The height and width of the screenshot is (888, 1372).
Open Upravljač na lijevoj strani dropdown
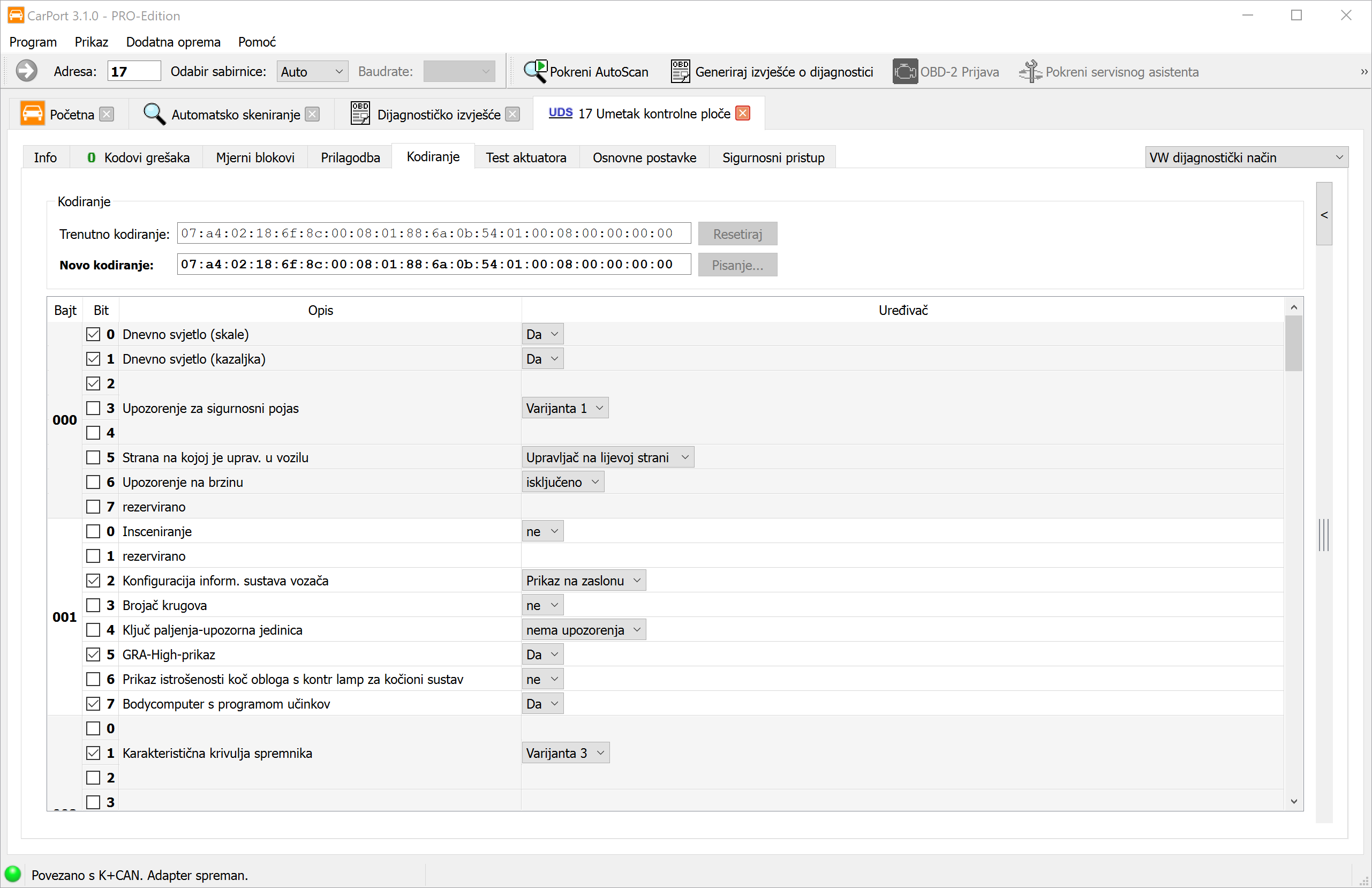[x=607, y=457]
